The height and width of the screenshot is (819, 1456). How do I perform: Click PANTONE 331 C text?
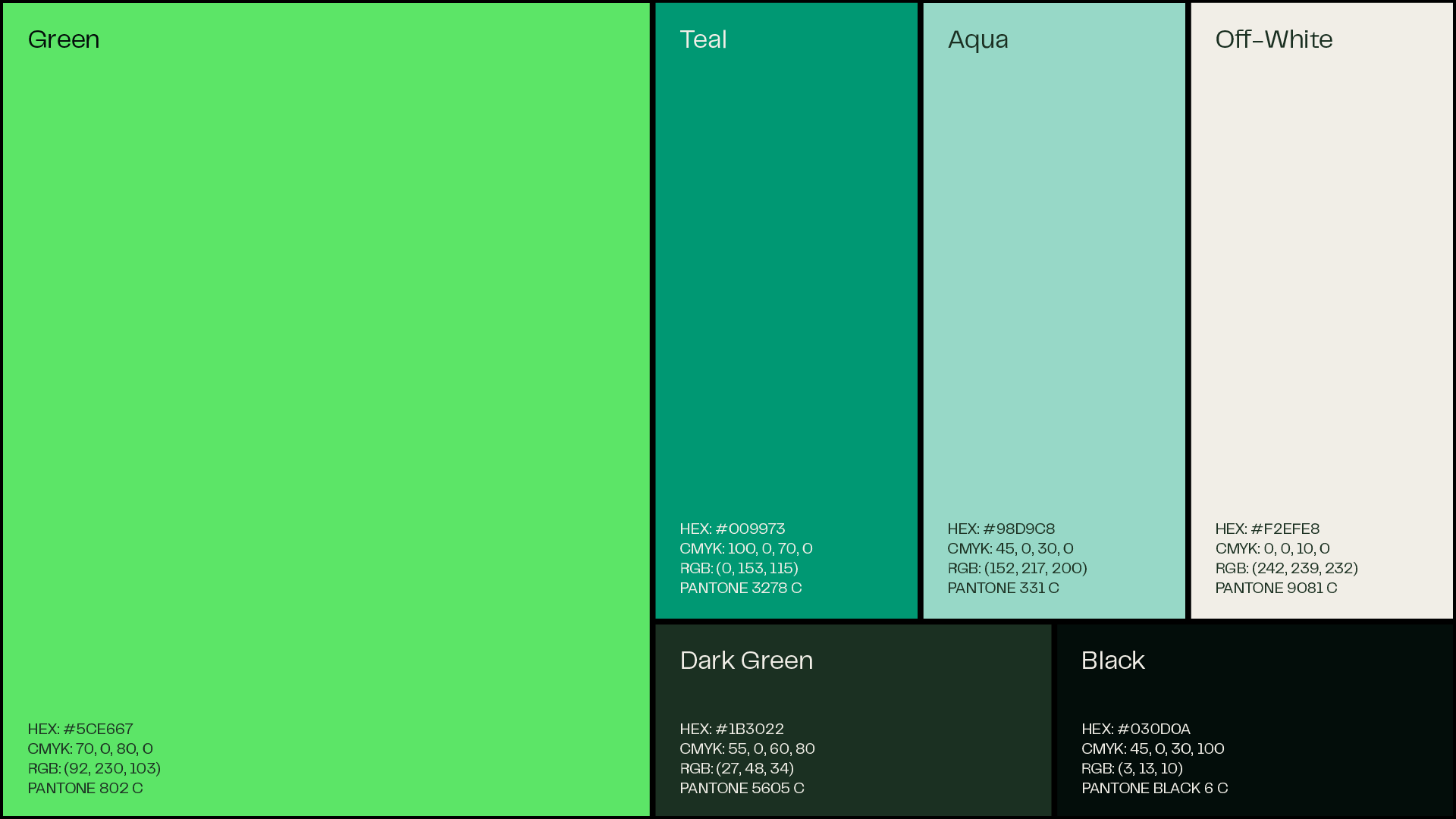(1003, 588)
